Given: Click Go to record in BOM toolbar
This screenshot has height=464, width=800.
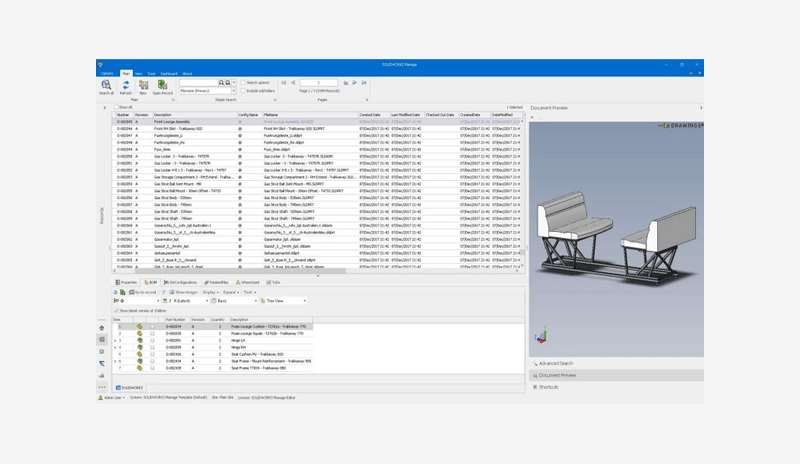Looking at the screenshot, I should (142, 291).
